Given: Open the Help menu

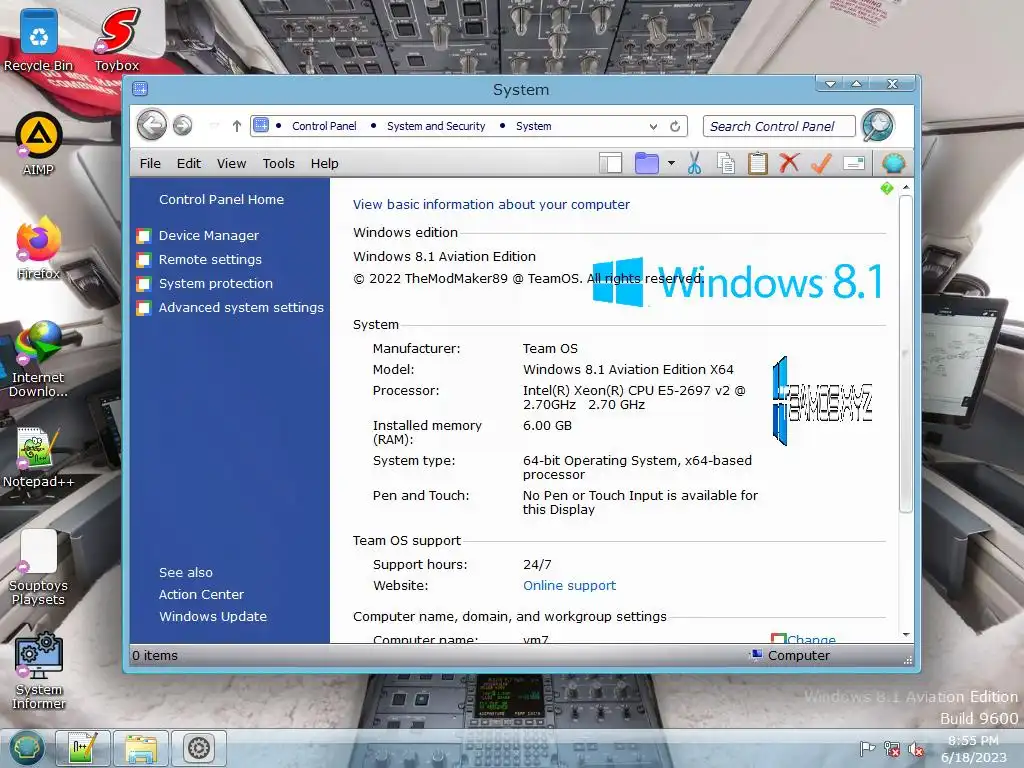Looking at the screenshot, I should click(x=325, y=163).
